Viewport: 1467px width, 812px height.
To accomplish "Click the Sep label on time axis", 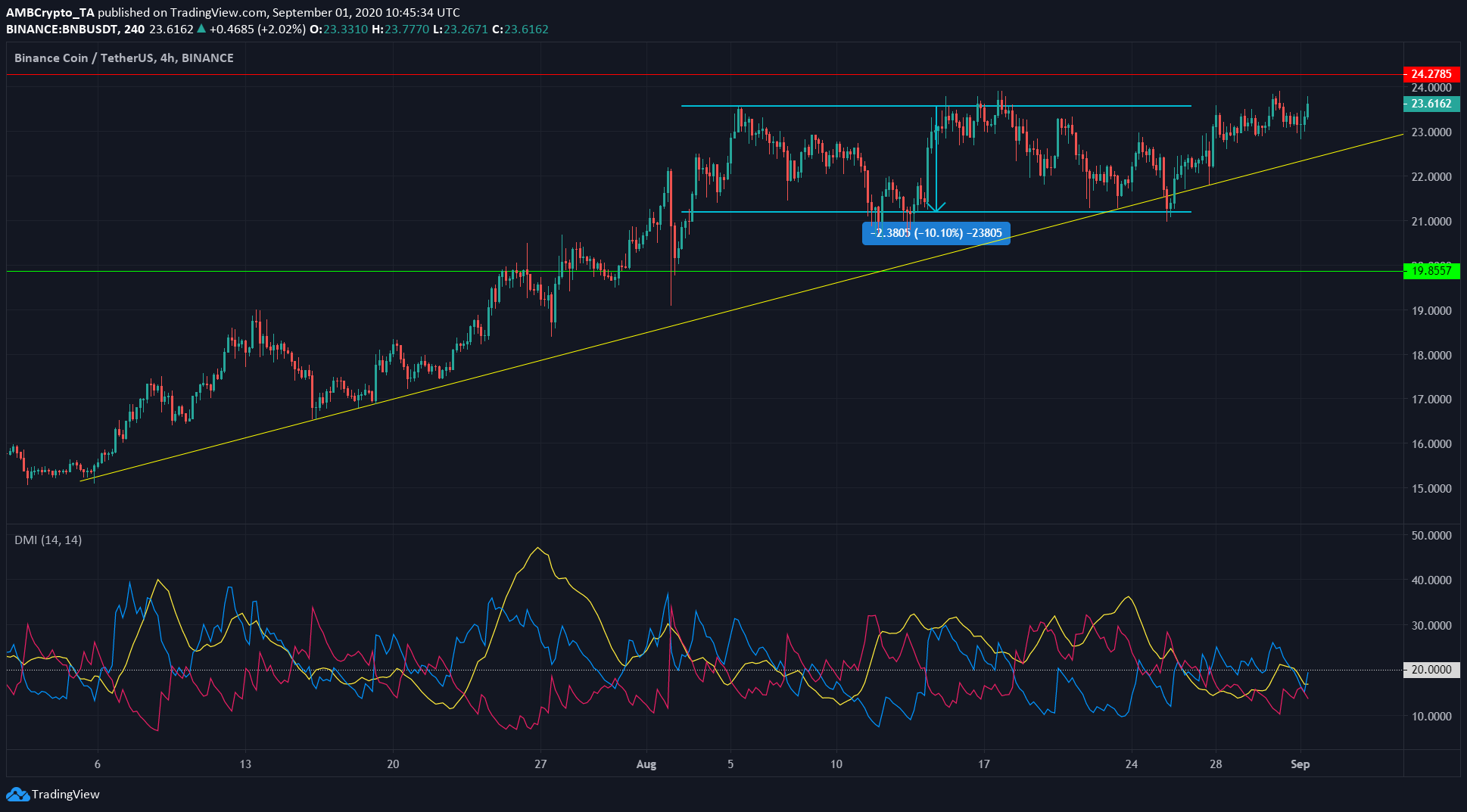I will point(1300,764).
